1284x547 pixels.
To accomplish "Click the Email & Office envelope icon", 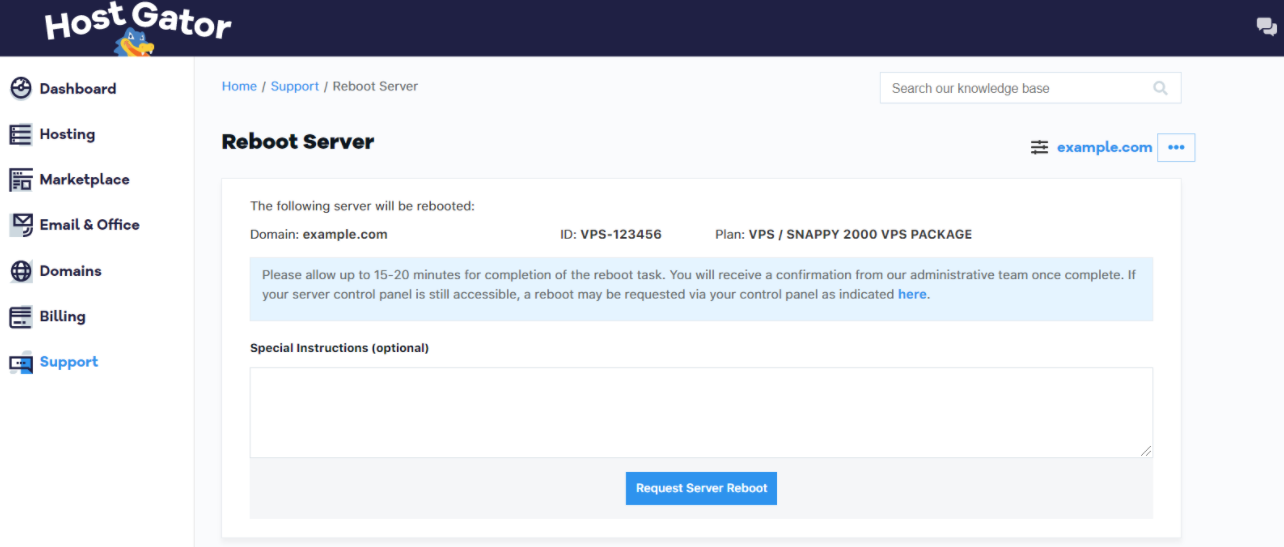I will tap(21, 225).
